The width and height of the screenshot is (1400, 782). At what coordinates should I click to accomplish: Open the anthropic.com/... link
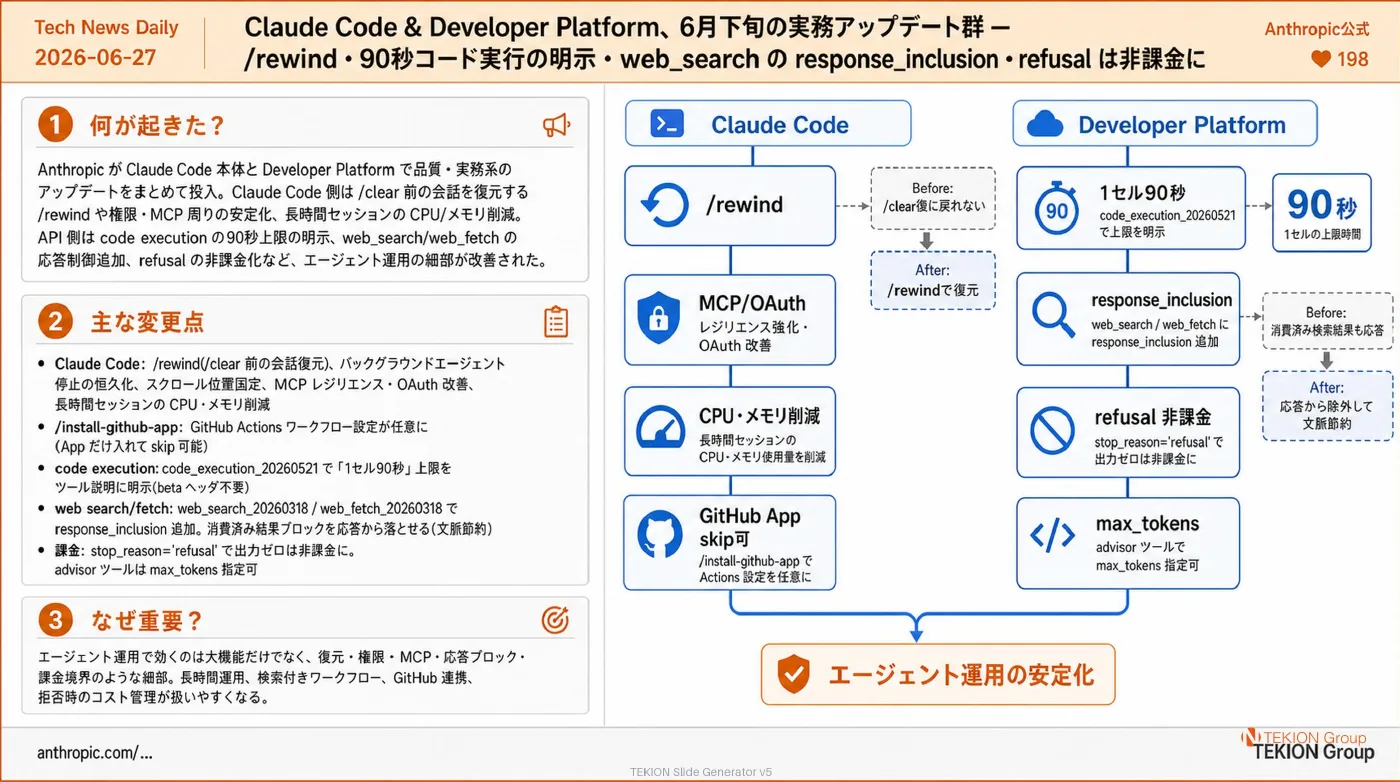pos(95,753)
